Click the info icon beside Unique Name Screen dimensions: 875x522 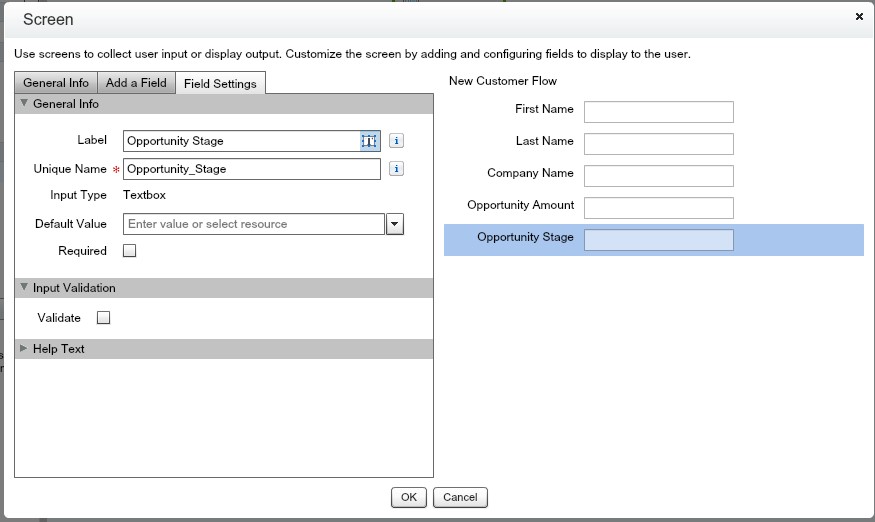point(396,169)
